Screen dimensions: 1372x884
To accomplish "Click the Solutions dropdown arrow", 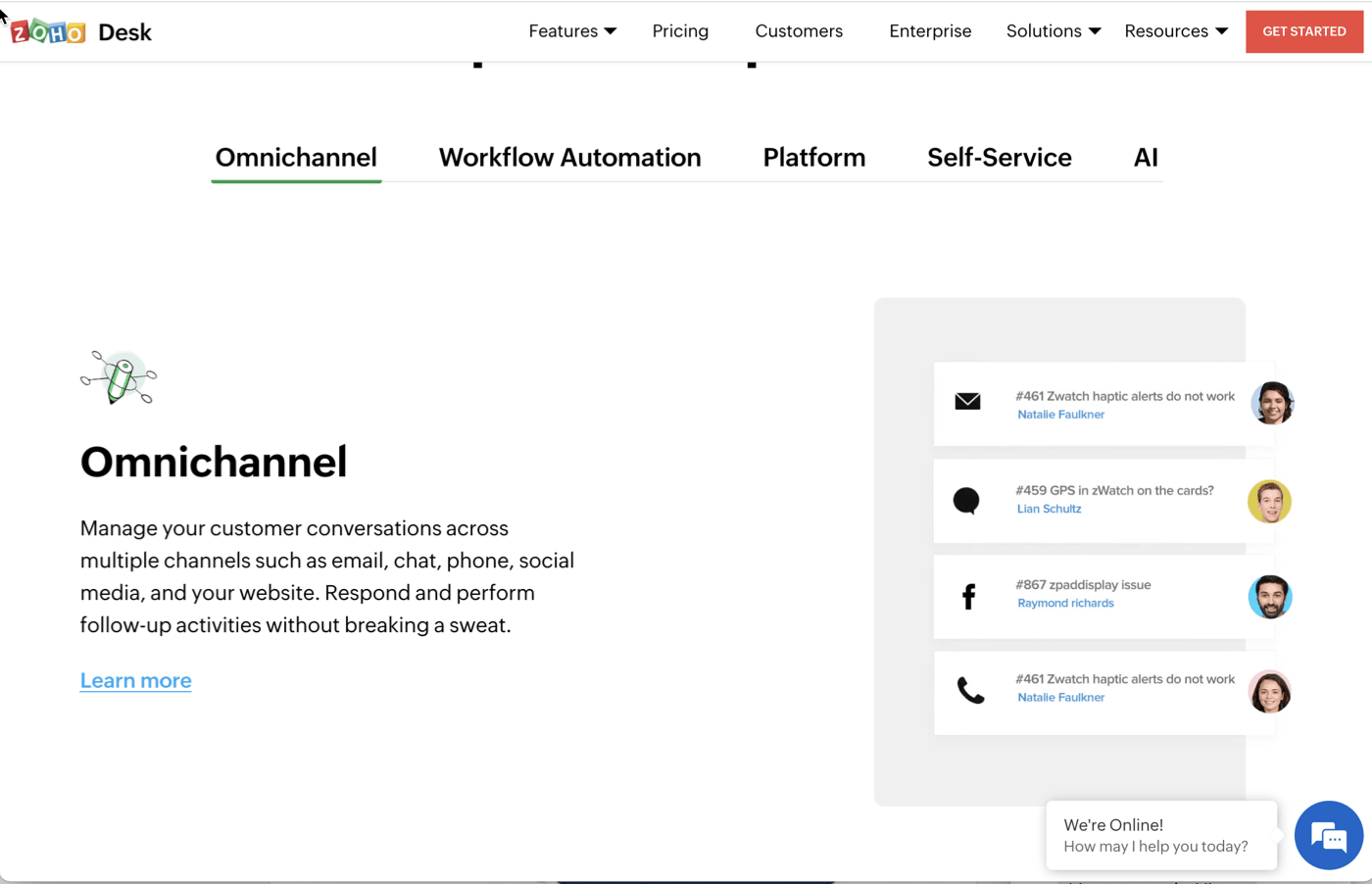I will (1095, 31).
